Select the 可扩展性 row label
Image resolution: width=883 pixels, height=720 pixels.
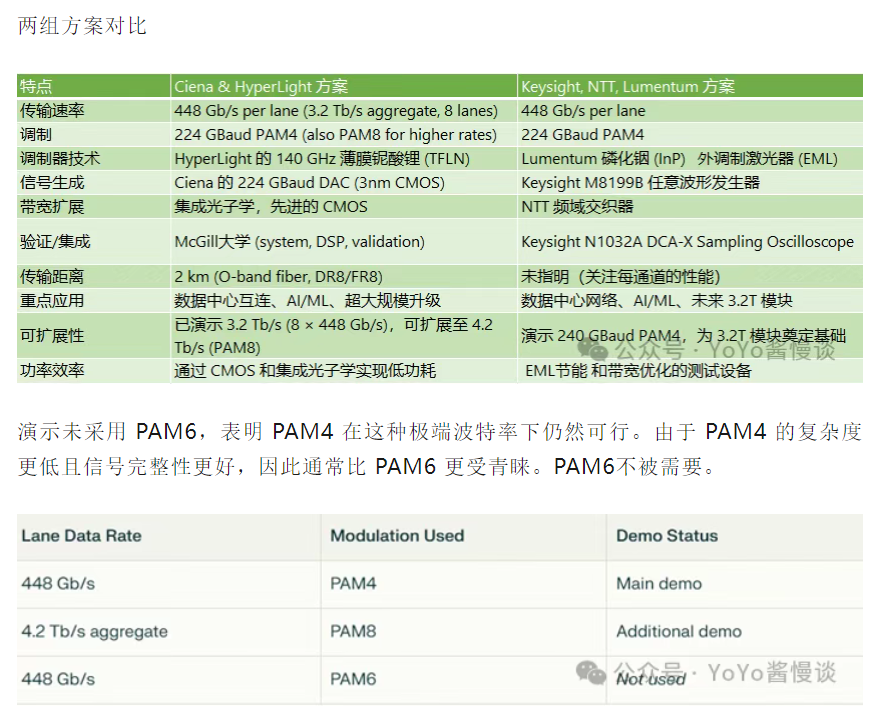(x=52, y=336)
